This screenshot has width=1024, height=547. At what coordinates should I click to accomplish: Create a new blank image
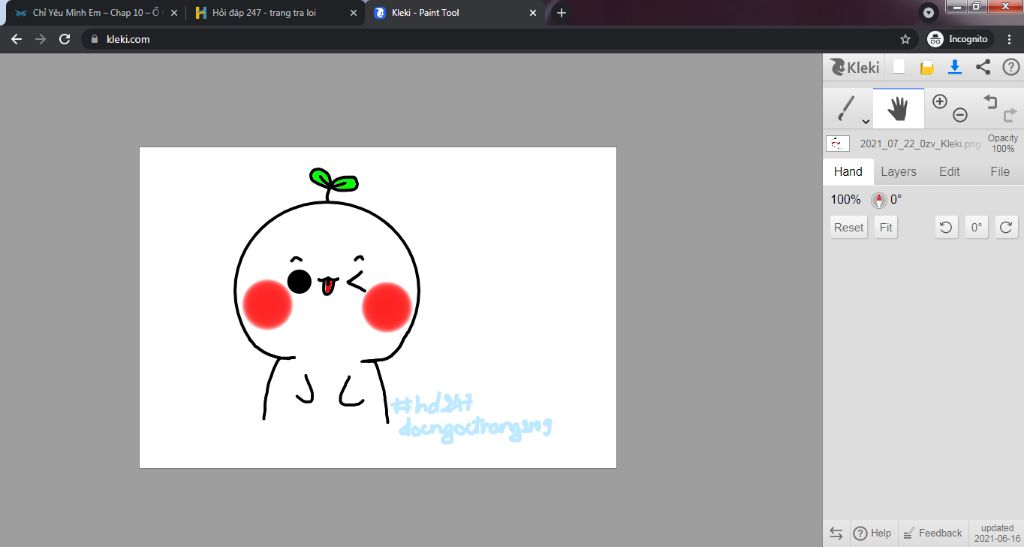[x=899, y=67]
